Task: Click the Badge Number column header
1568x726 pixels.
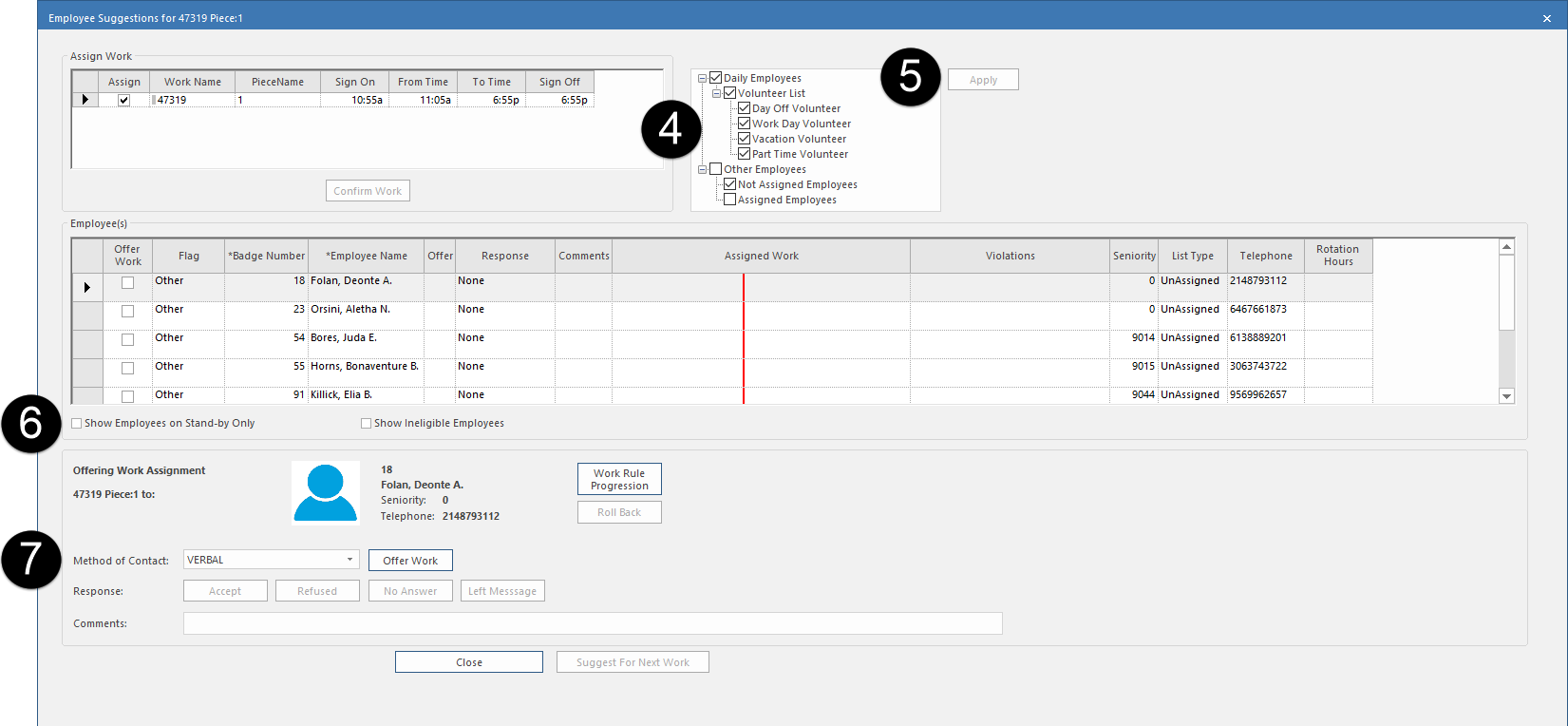Action: pos(266,256)
